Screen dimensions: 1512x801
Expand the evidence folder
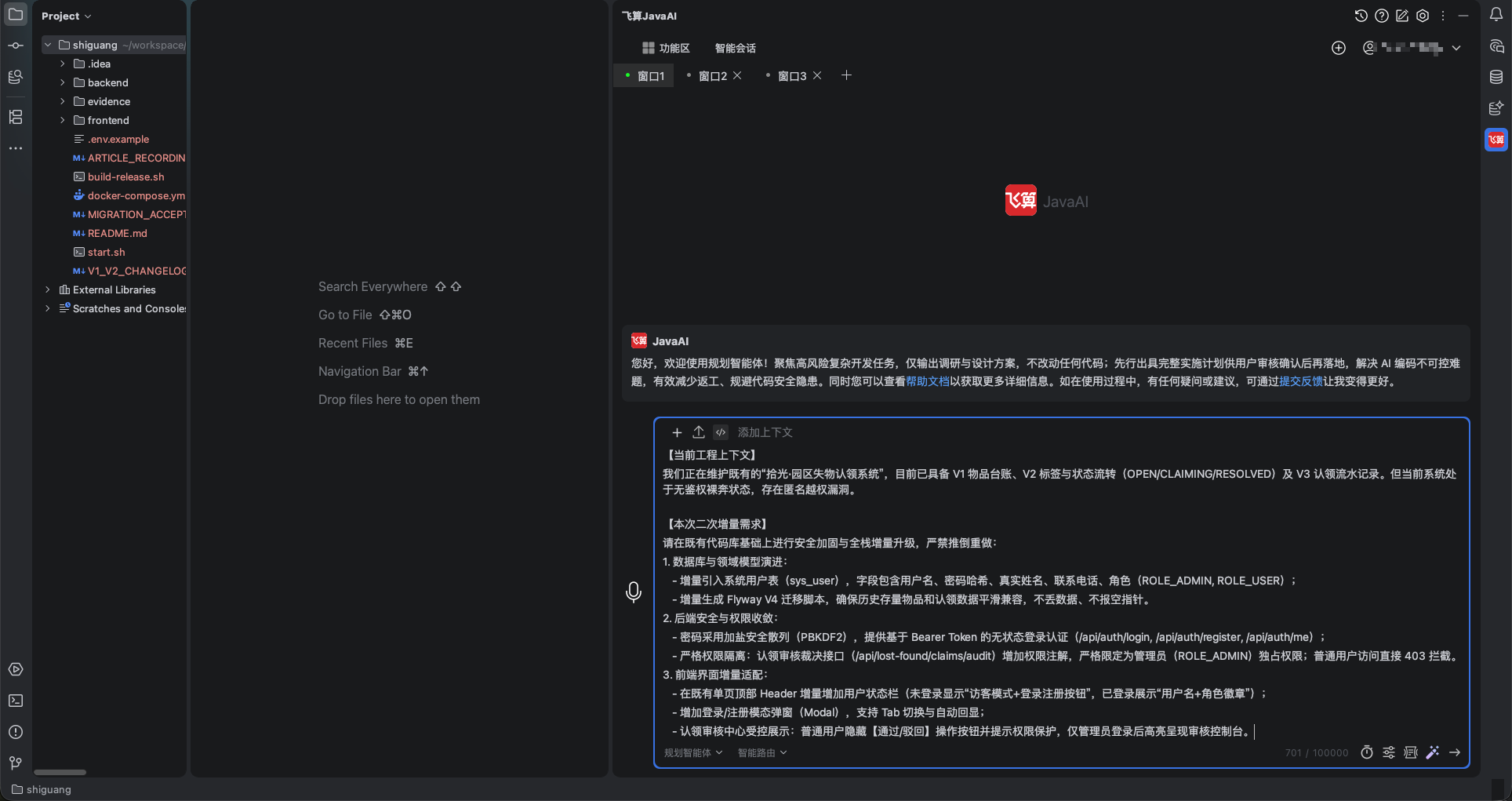click(63, 101)
